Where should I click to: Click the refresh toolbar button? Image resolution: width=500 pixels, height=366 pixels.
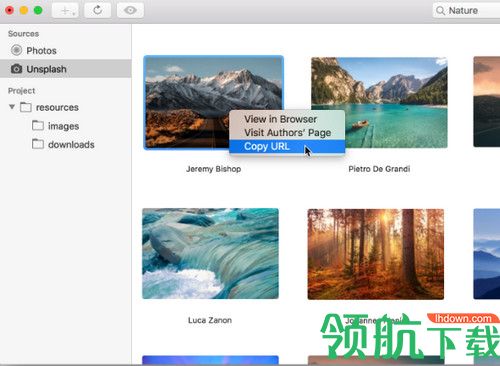click(97, 10)
